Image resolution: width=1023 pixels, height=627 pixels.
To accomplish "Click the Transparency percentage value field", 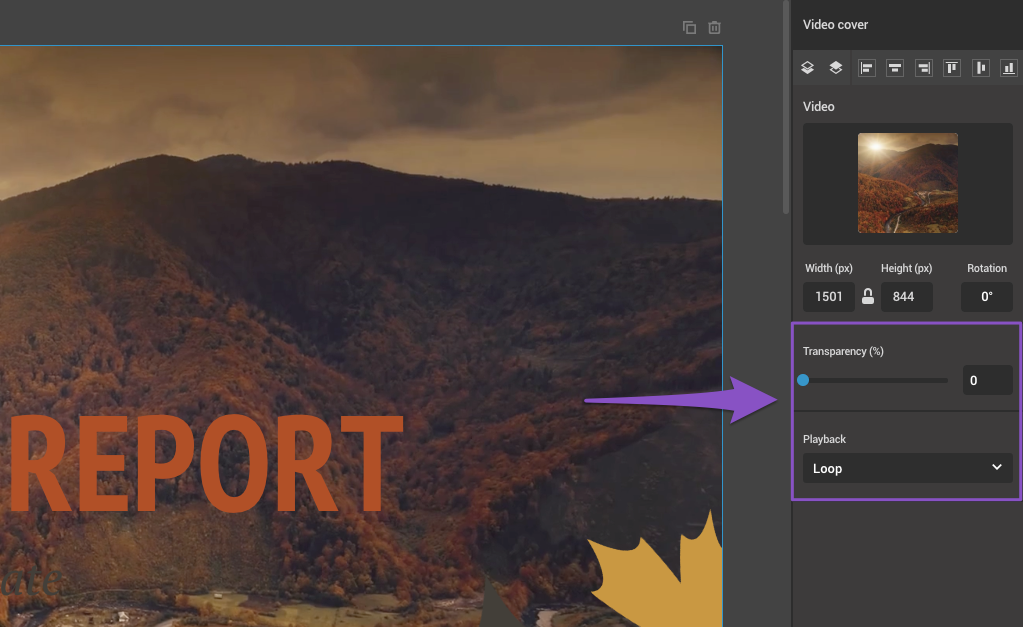I will [987, 380].
